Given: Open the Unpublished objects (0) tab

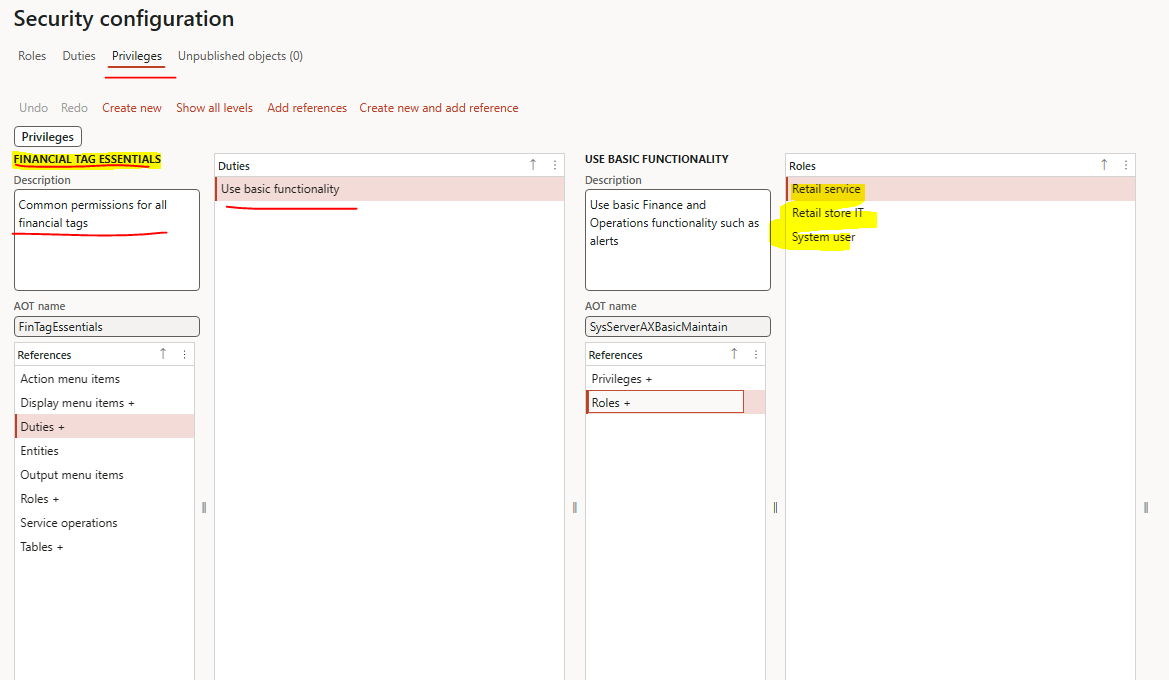Looking at the screenshot, I should [x=240, y=56].
